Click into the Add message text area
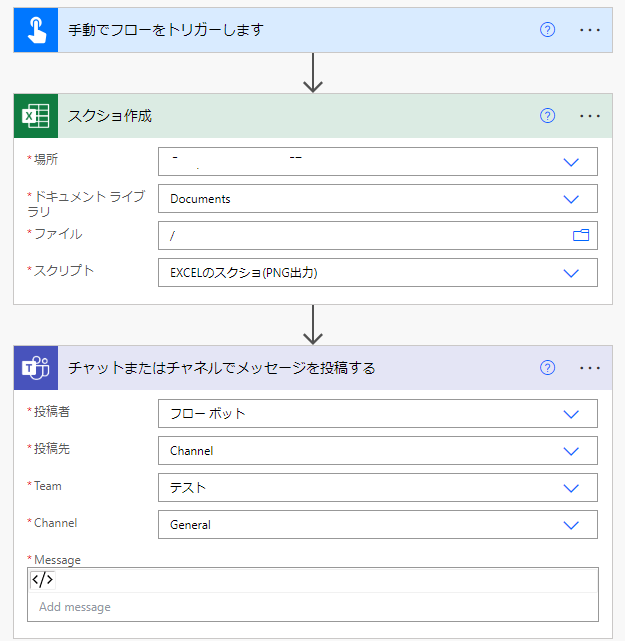The image size is (625, 641). (300, 607)
